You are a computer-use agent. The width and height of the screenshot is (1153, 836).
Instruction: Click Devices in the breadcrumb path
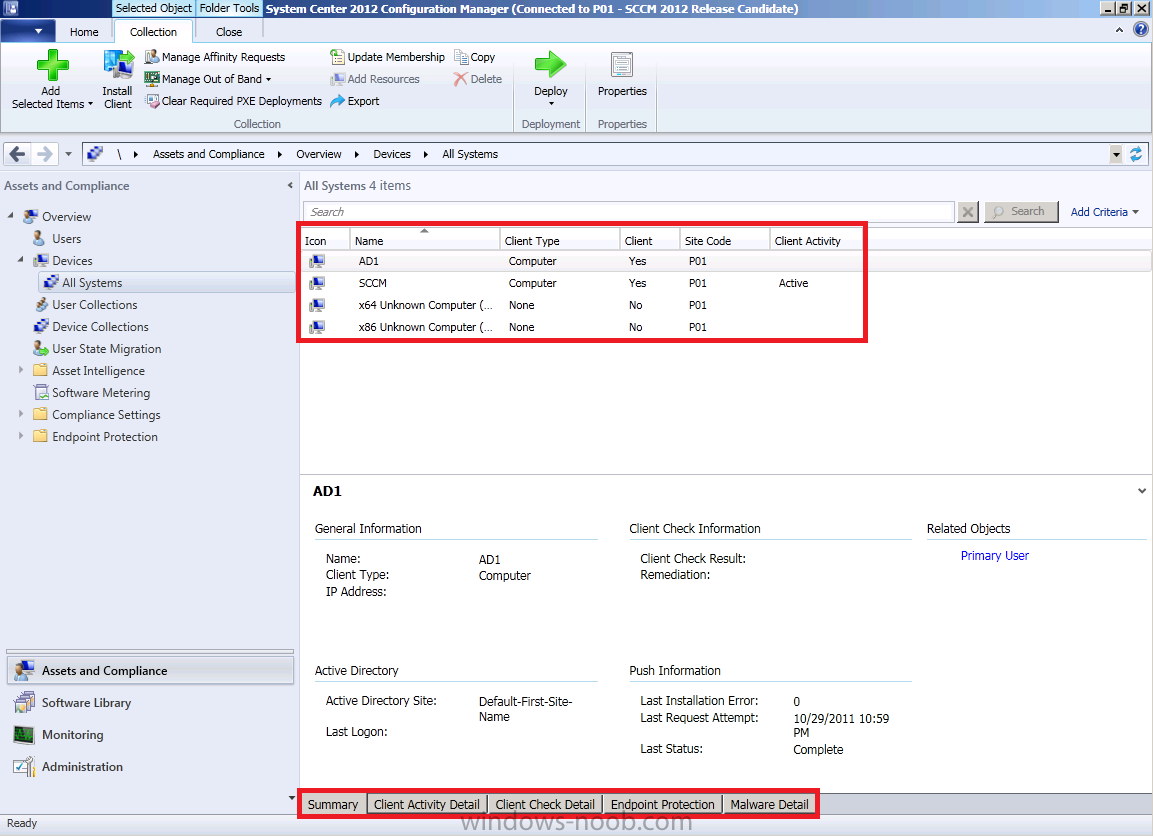click(392, 154)
